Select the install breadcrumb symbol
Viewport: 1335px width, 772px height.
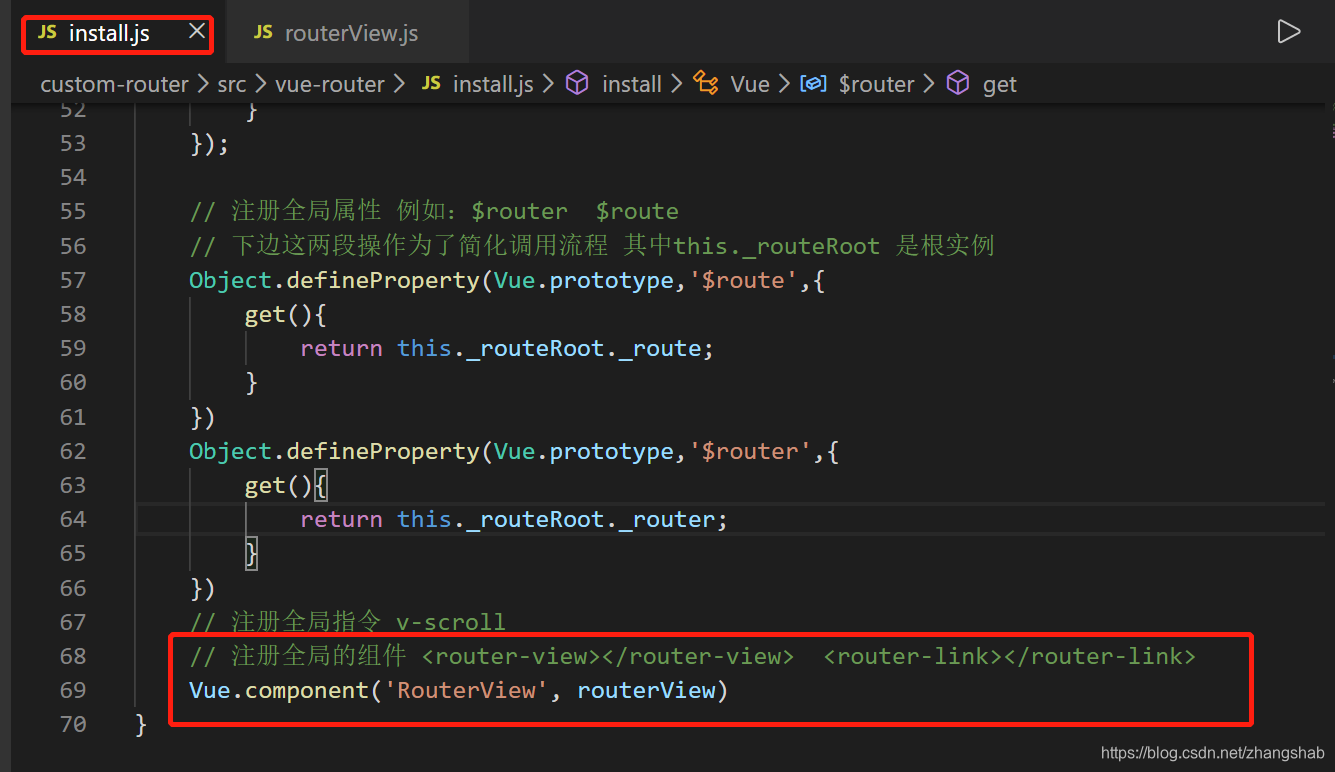coord(632,85)
